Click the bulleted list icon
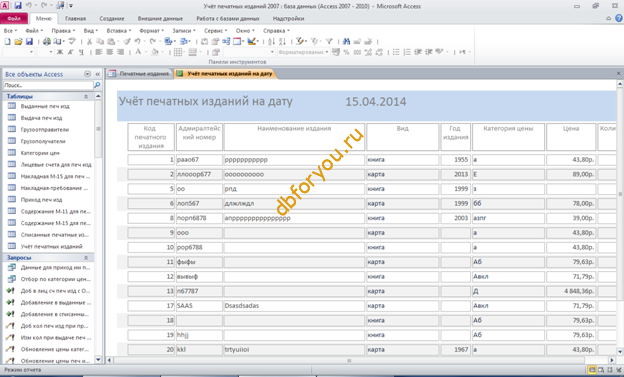Screen dimensions: 624x377 396,52
